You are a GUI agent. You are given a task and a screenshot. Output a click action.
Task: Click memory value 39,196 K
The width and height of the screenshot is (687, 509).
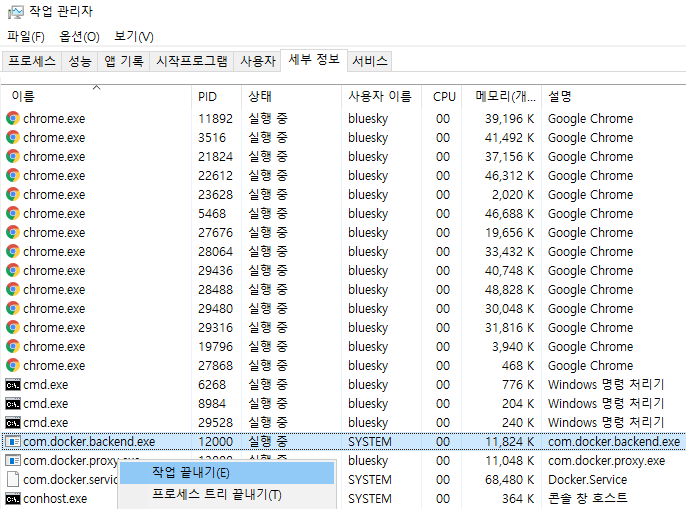coord(510,118)
